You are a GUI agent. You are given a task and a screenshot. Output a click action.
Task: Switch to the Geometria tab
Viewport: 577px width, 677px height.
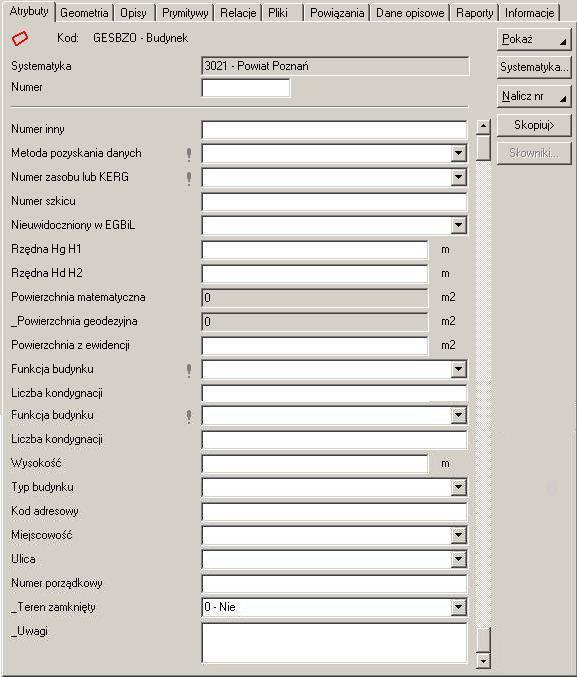pos(84,13)
